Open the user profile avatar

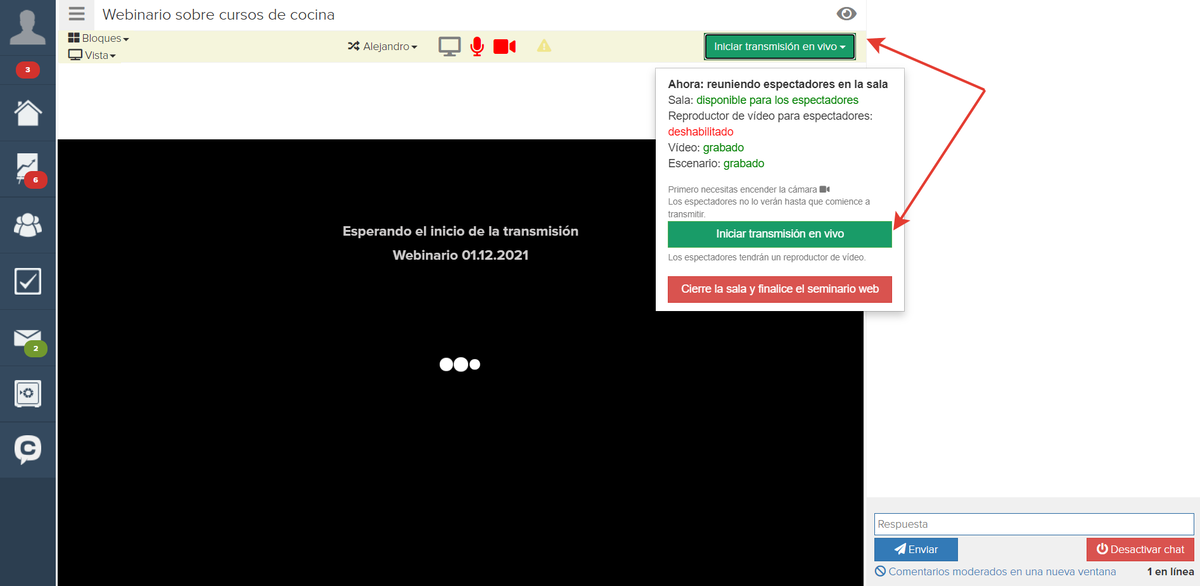pyautogui.click(x=28, y=25)
